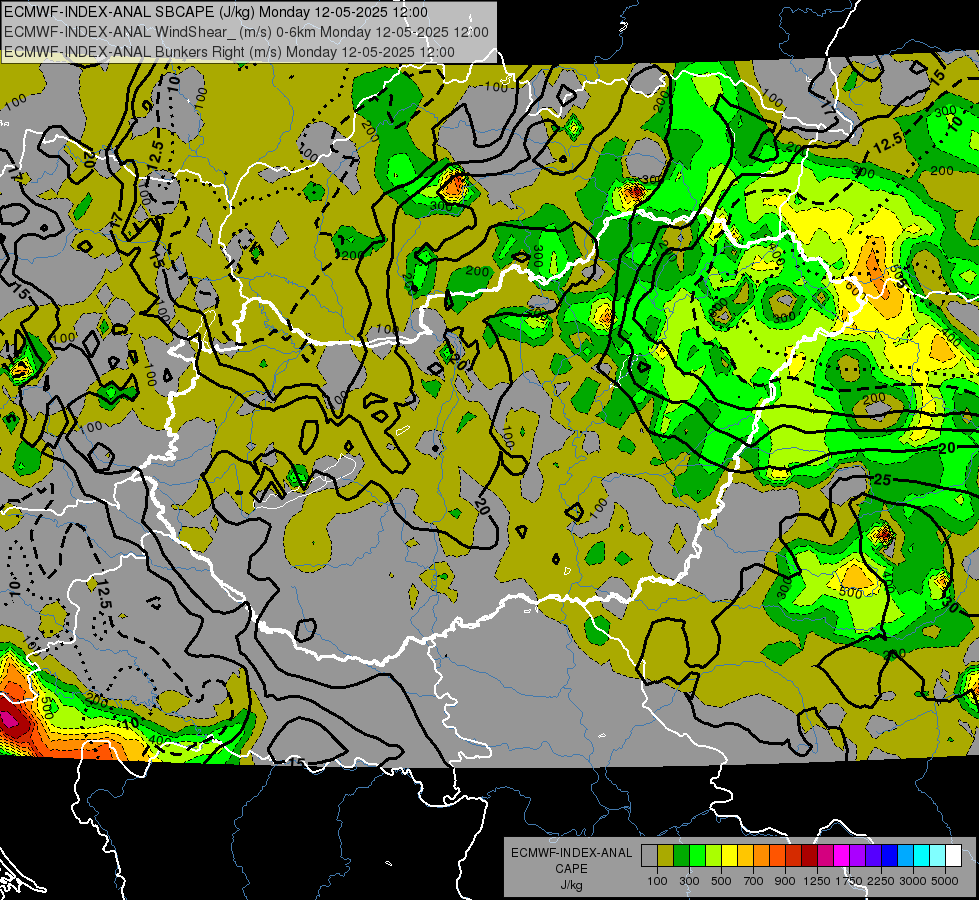The height and width of the screenshot is (900, 979).
Task: Click the "1750" legend scale value
Action: point(849,881)
